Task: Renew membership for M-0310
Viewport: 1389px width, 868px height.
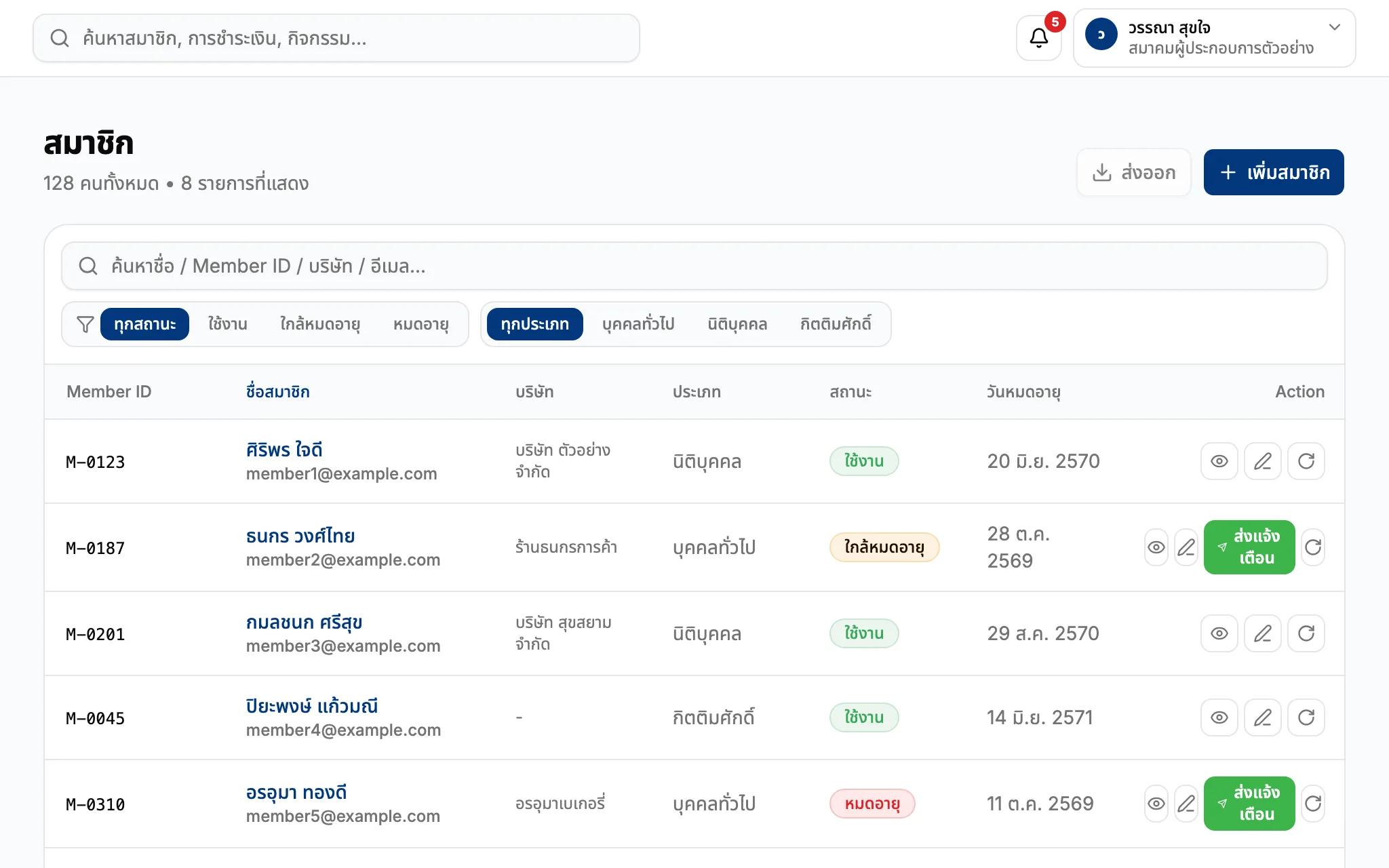Action: 1313,804
